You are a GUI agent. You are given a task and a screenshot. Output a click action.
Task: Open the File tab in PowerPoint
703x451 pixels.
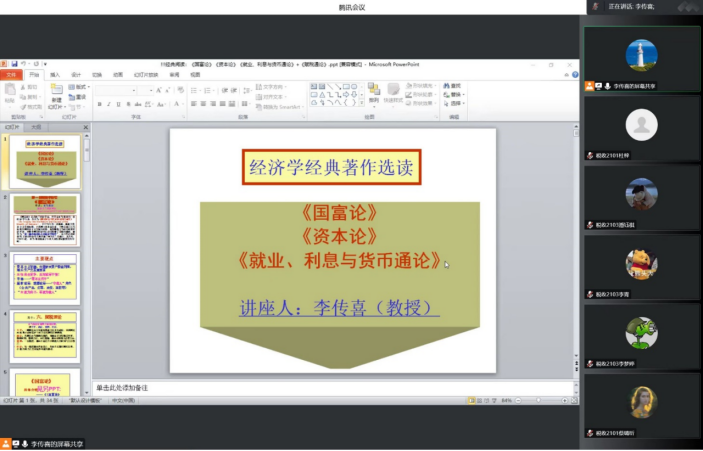[x=11, y=74]
